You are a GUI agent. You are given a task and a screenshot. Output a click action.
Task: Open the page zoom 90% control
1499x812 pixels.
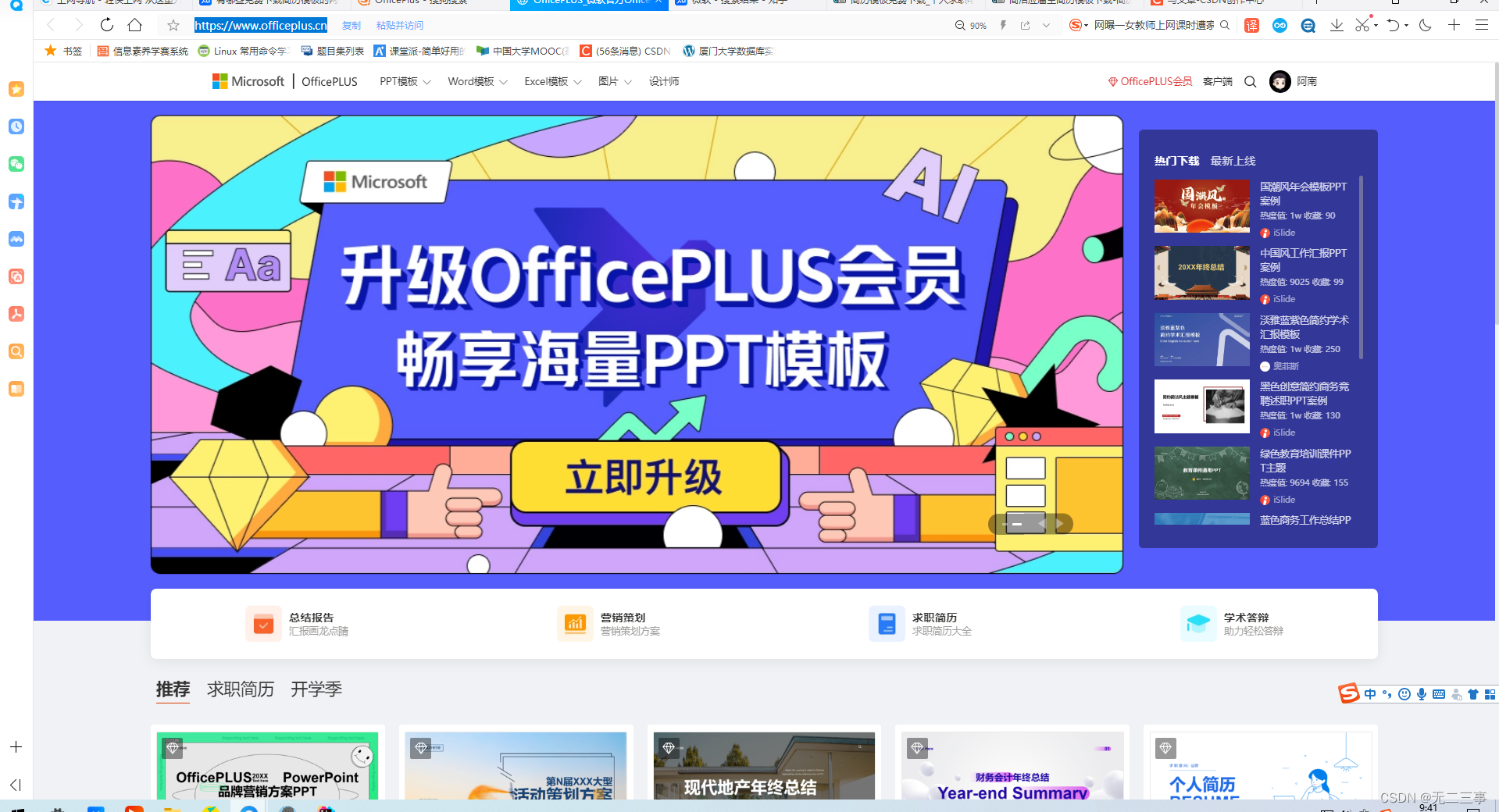[970, 26]
